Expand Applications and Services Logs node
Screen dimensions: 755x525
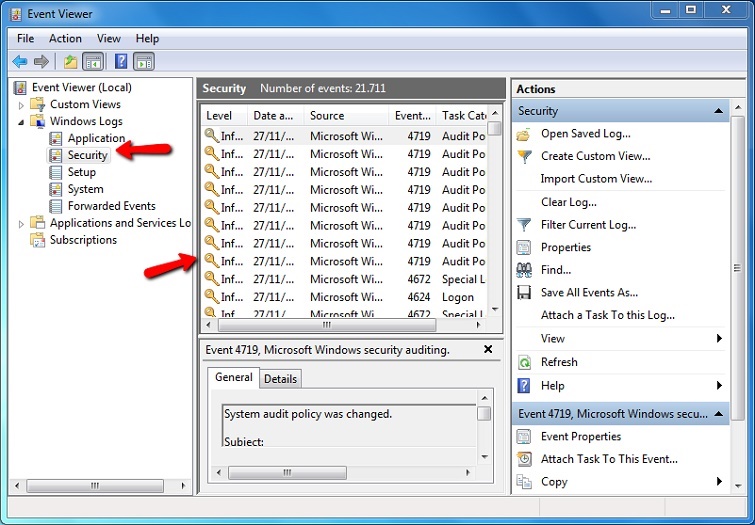[21, 224]
